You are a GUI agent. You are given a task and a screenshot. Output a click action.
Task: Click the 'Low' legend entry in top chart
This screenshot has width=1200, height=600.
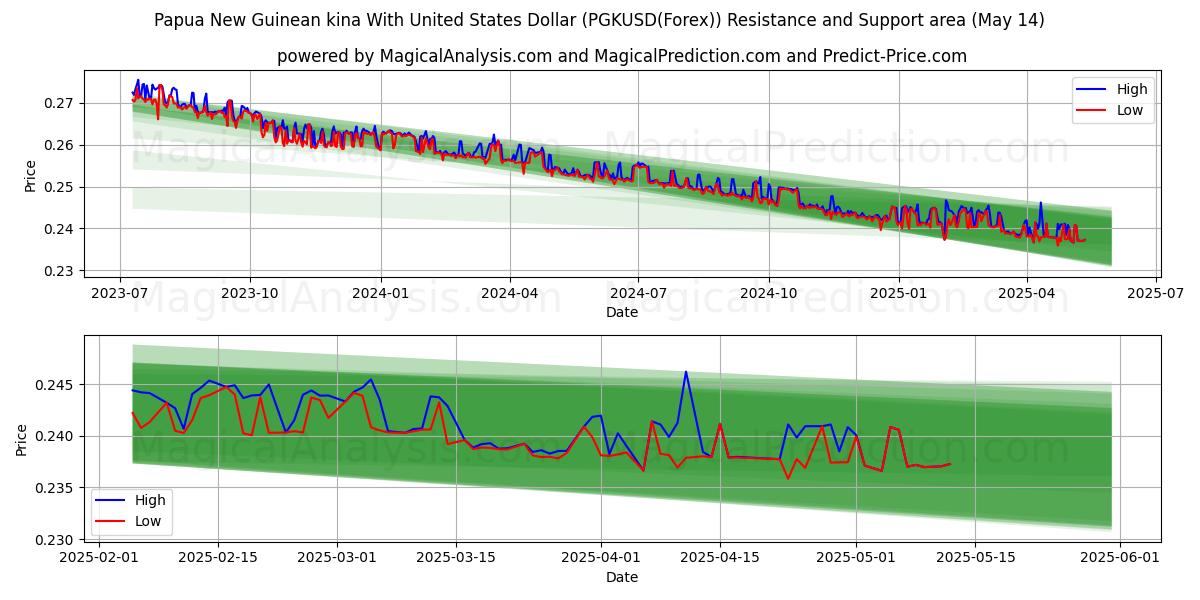point(1130,110)
